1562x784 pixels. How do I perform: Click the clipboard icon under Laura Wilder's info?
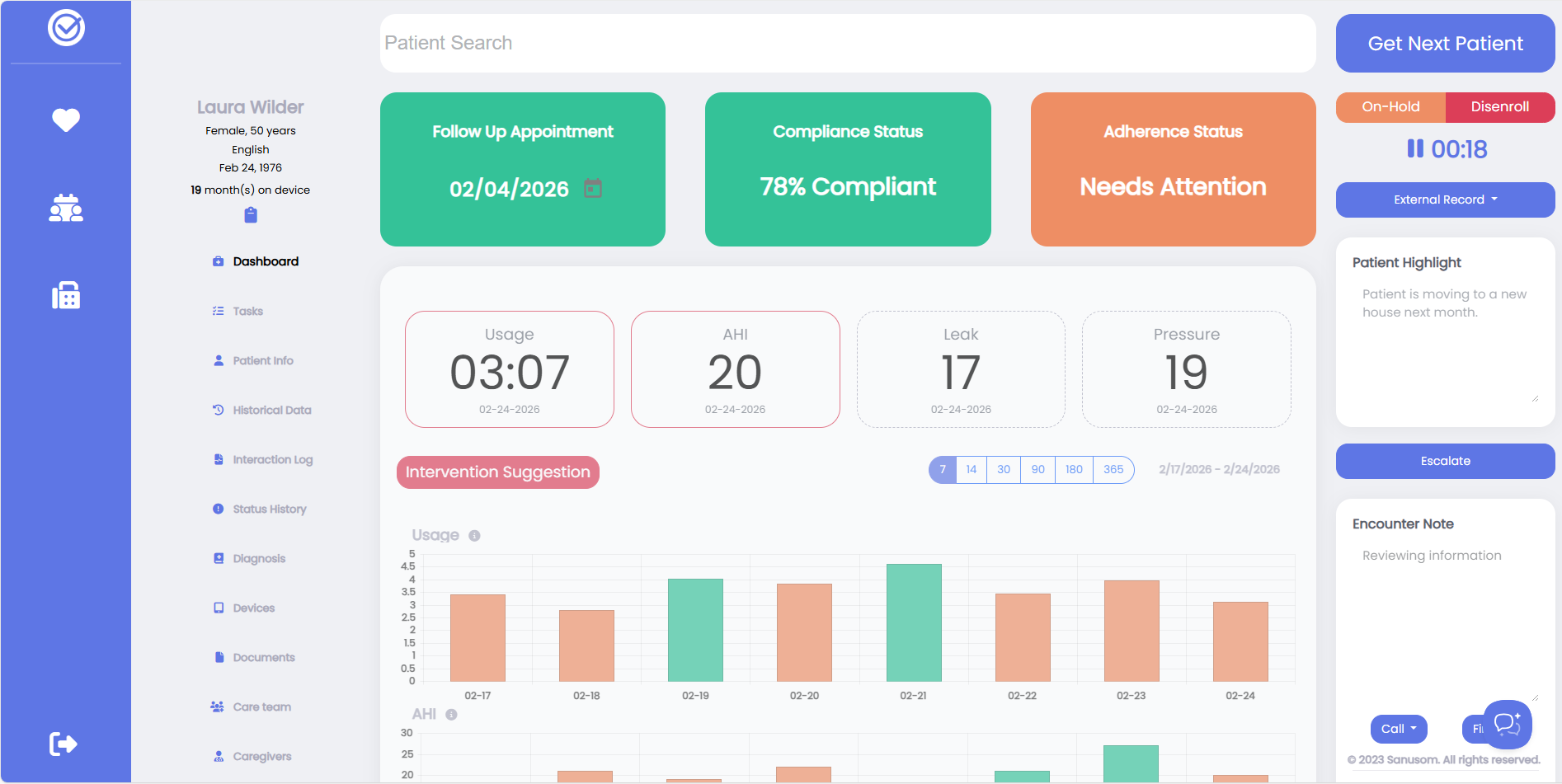(250, 214)
